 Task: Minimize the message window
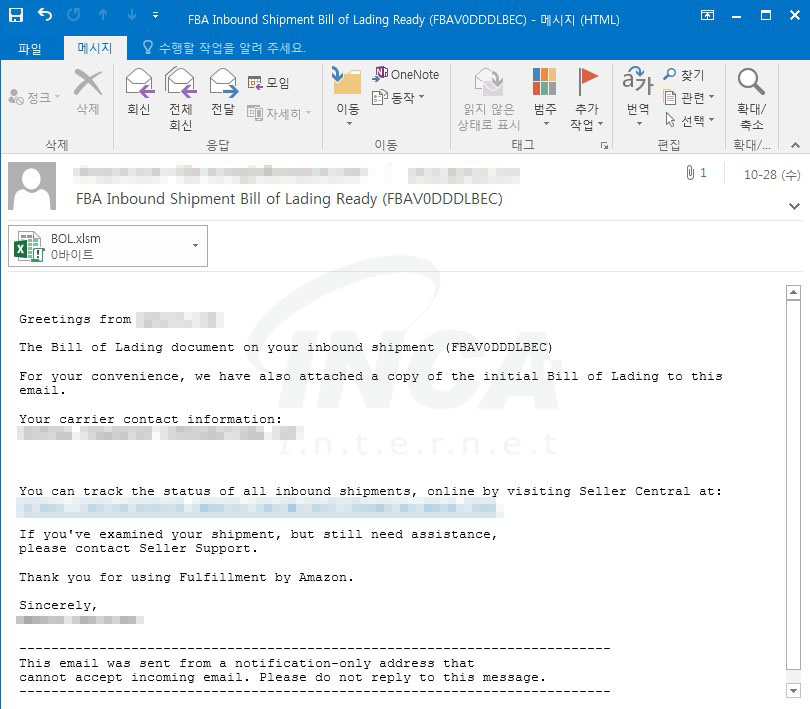click(737, 16)
